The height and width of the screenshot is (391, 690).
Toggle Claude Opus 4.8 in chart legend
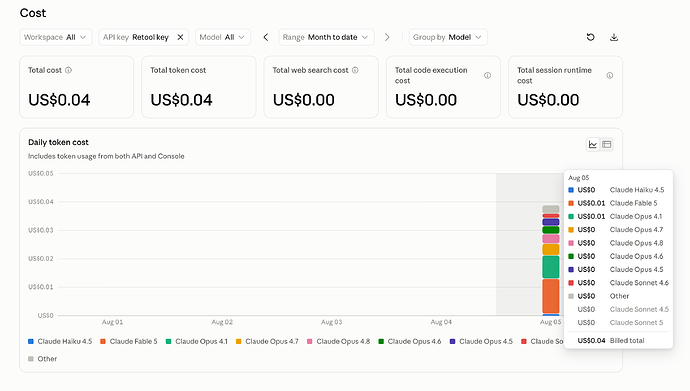[338, 341]
